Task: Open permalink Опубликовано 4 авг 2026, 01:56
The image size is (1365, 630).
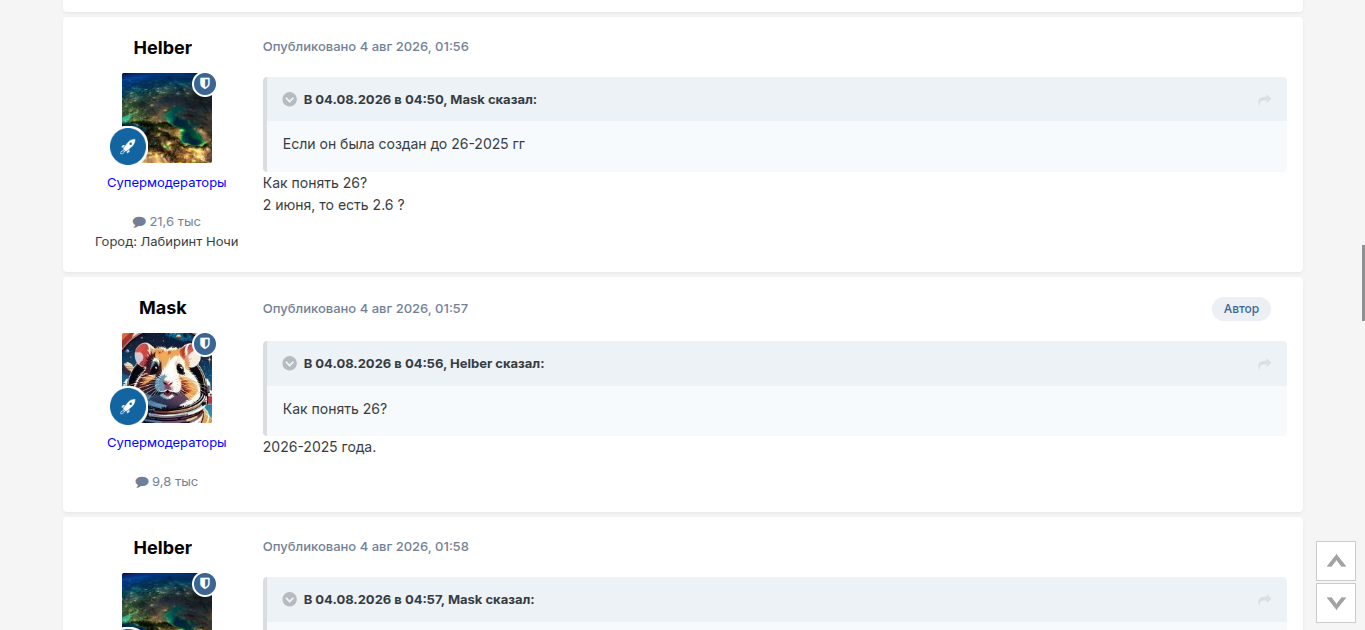Action: [x=366, y=47]
